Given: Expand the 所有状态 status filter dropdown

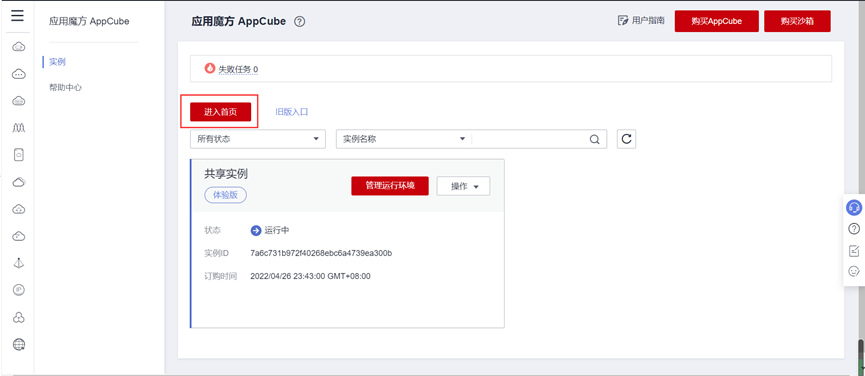Looking at the screenshot, I should 258,139.
